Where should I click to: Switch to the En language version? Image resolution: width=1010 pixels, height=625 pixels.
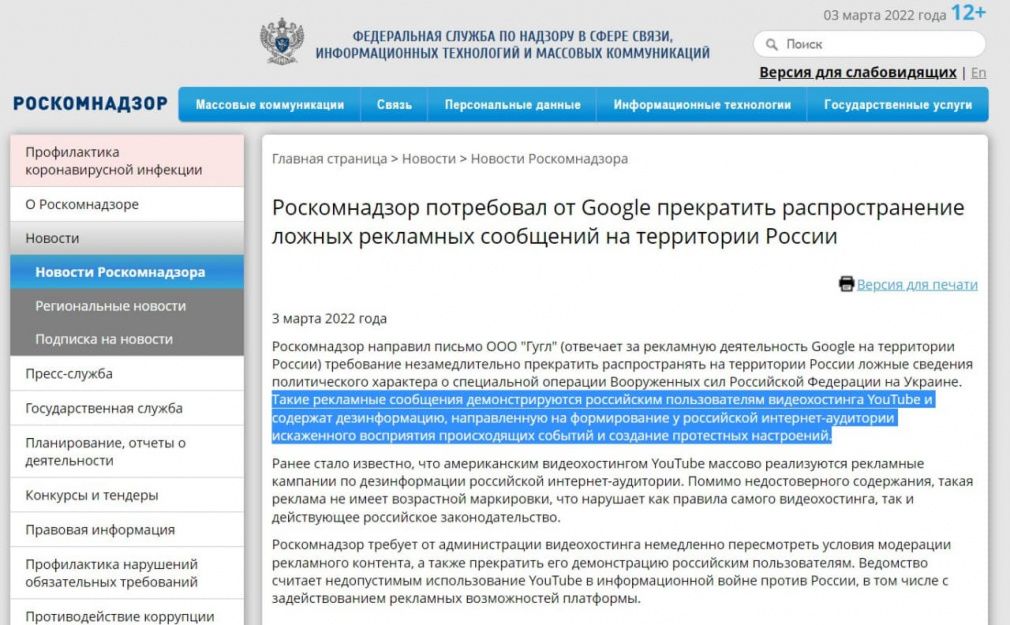978,72
